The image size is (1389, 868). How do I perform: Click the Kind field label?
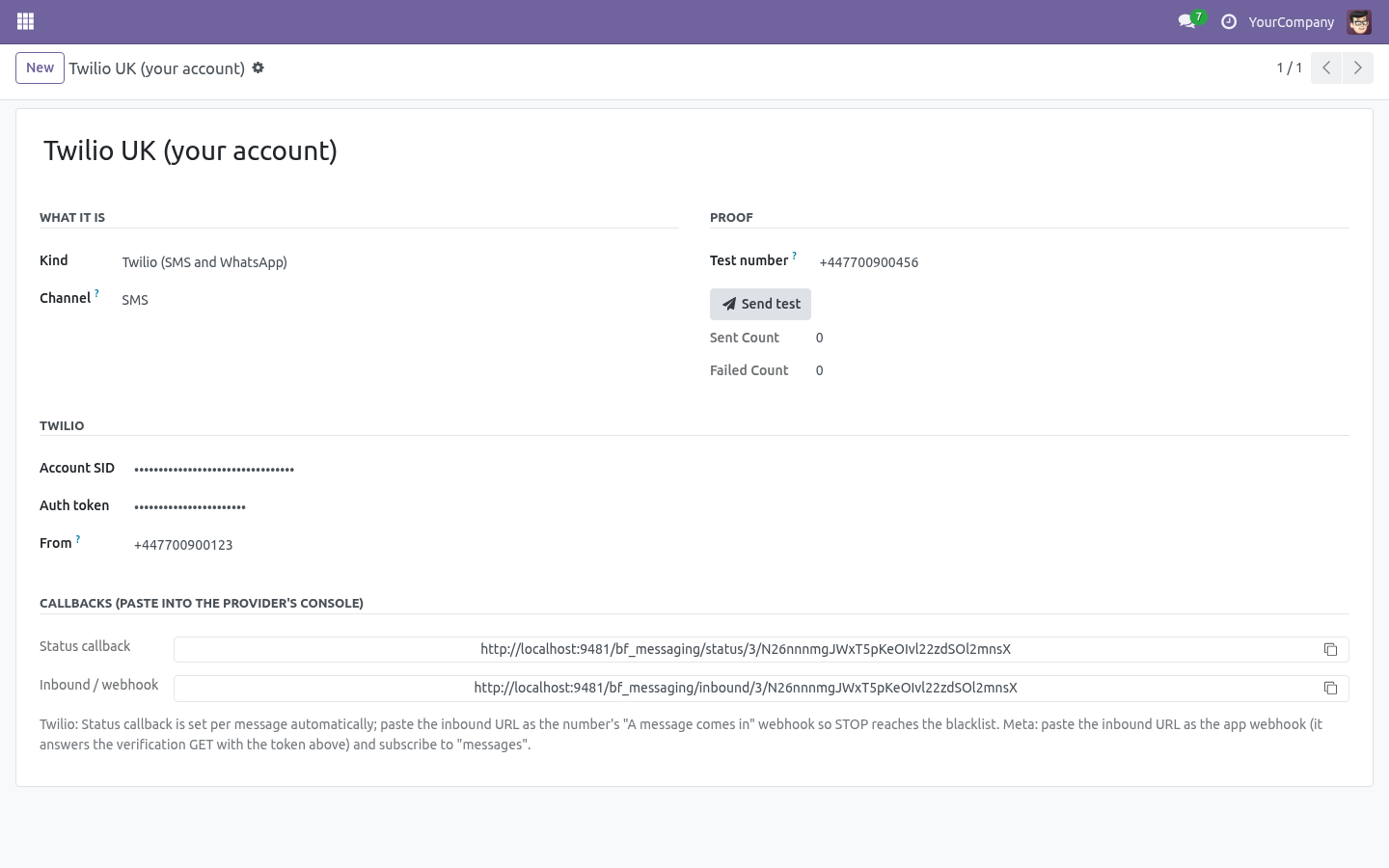point(54,260)
